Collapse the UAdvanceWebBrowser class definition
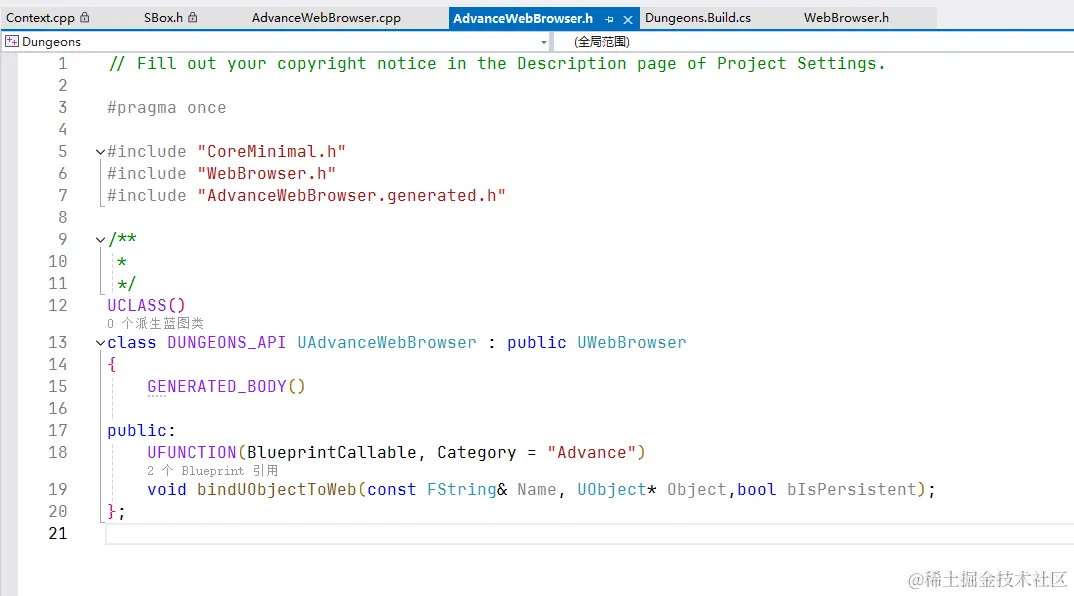Screen dimensions: 1074x596 (98, 342)
